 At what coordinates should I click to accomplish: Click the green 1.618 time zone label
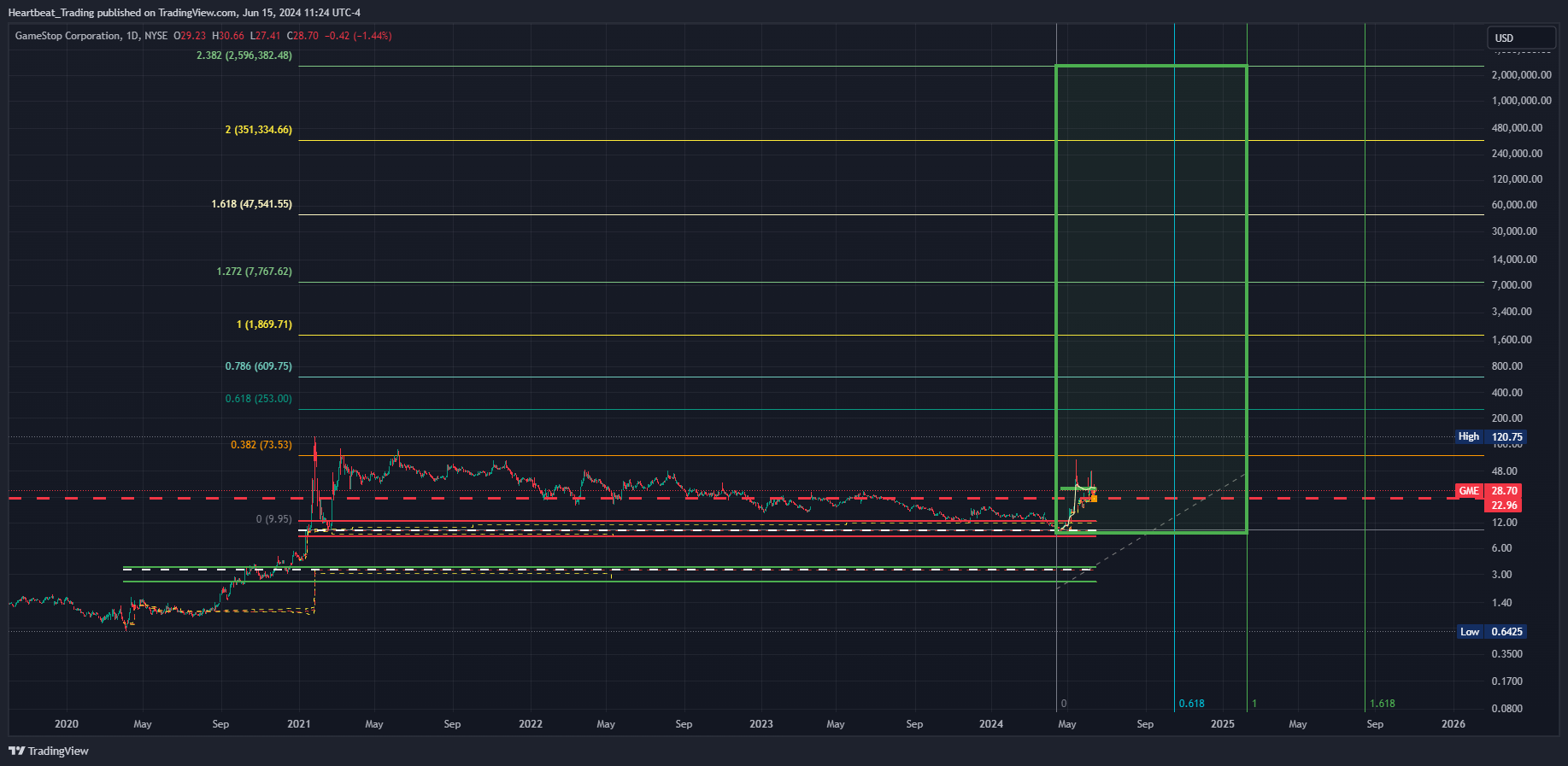point(1382,704)
